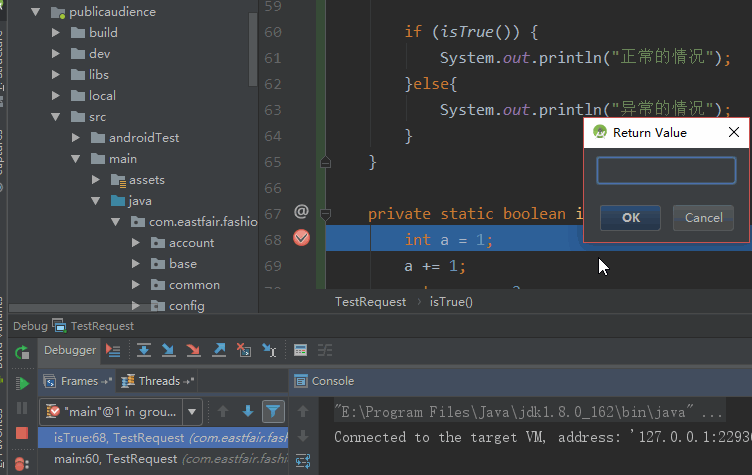Click code line 'a += 1;'
The image size is (752, 475).
435,266
